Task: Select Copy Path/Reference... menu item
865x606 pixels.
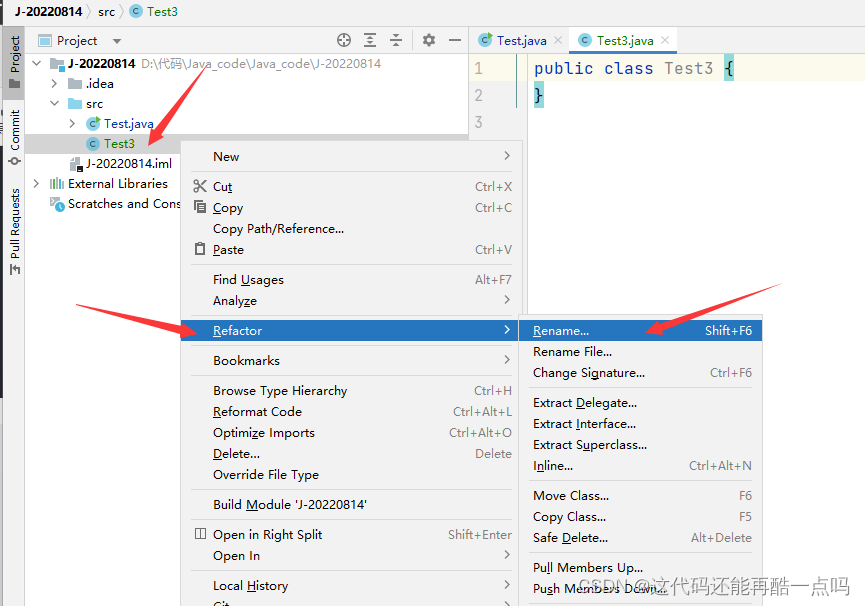Action: [351, 228]
